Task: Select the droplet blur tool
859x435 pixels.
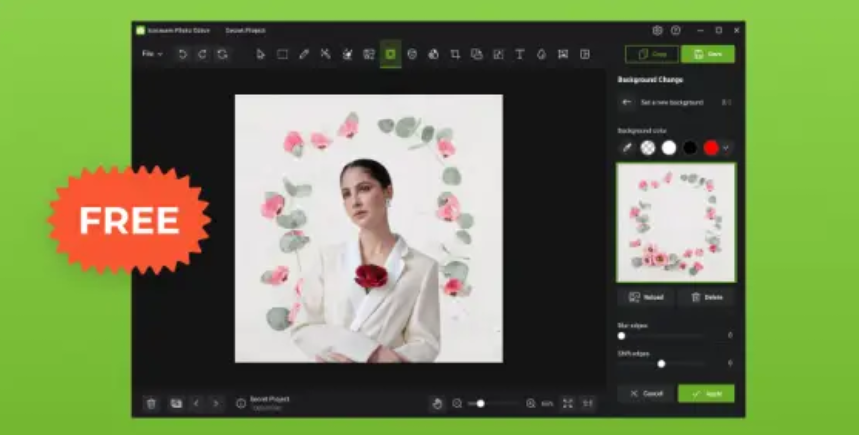Action: coord(541,54)
